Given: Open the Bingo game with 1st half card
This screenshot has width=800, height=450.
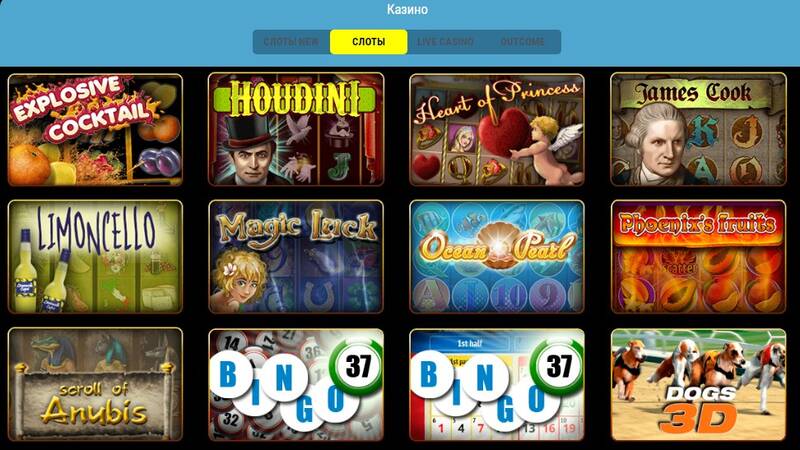Looking at the screenshot, I should 497,384.
